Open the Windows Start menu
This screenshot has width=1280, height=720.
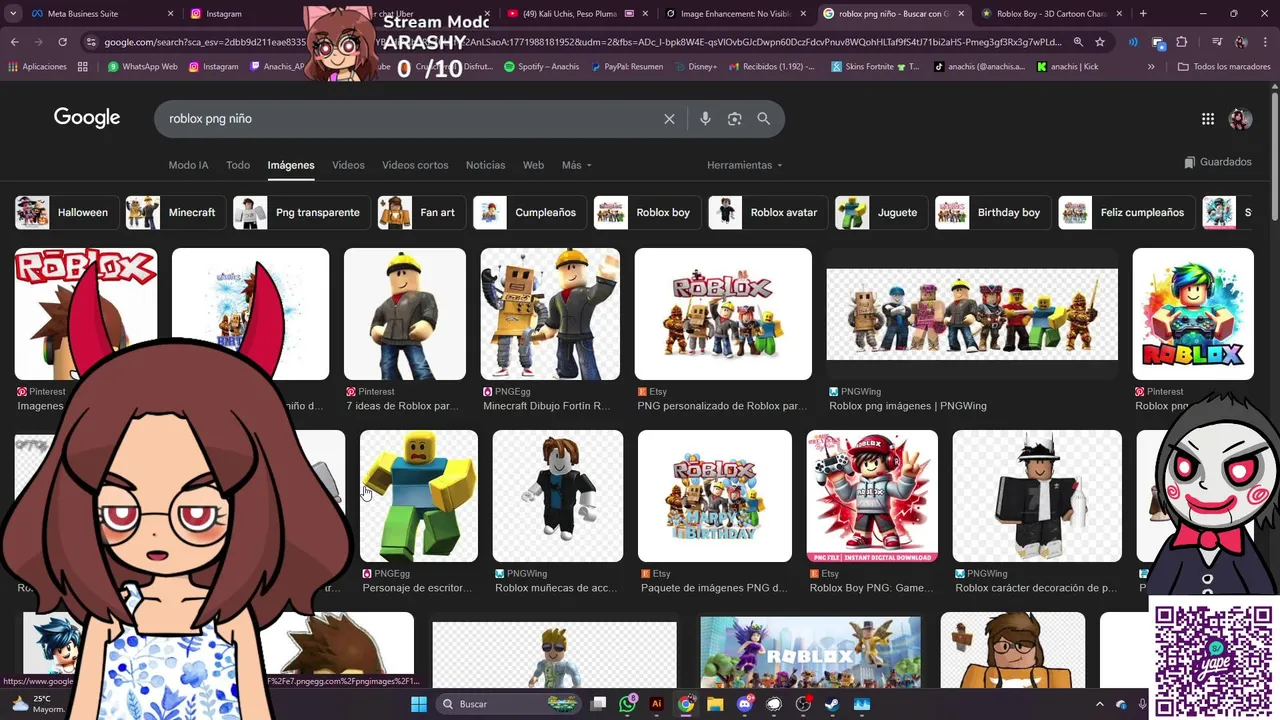(419, 704)
